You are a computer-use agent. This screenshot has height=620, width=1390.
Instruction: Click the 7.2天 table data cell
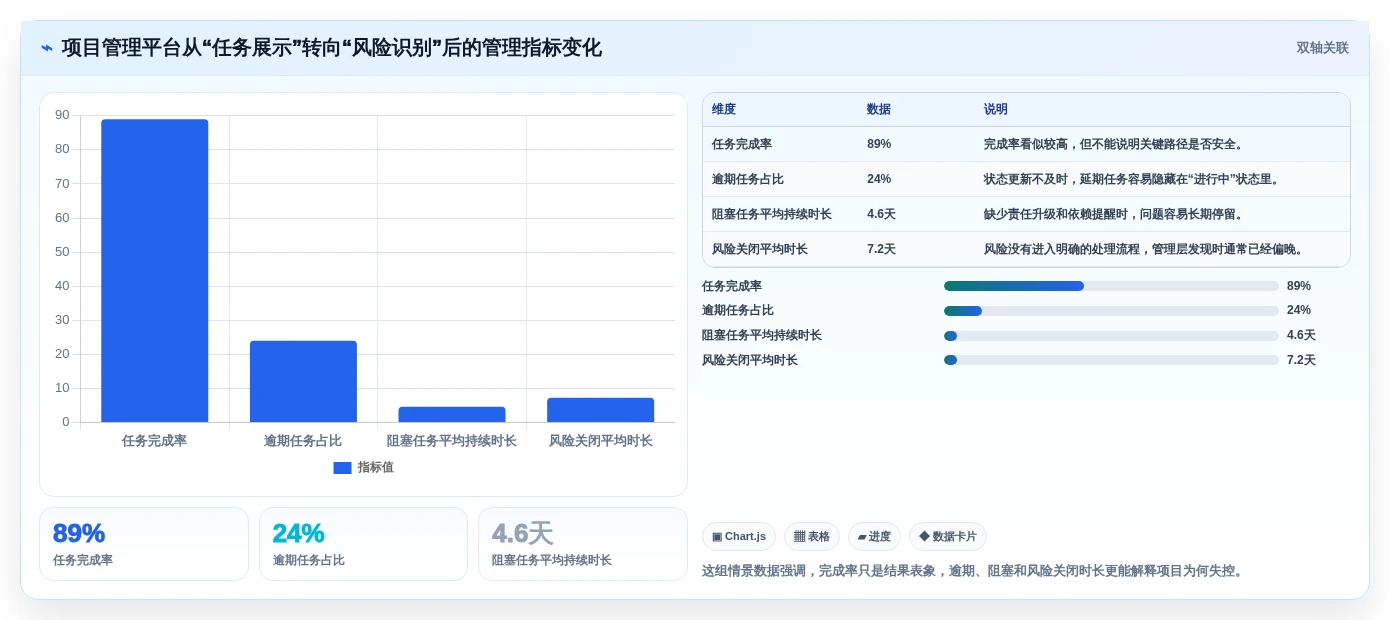tap(881, 249)
